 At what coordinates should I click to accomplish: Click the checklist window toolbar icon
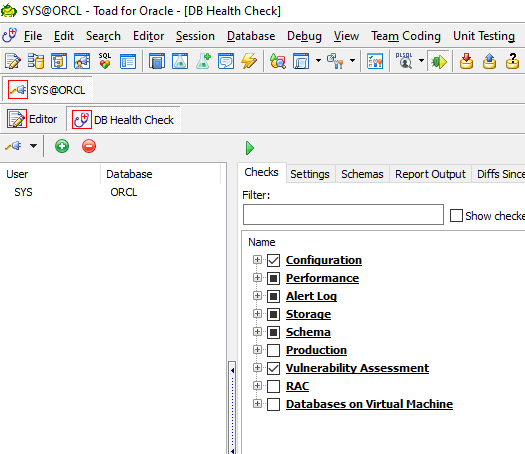point(375,61)
